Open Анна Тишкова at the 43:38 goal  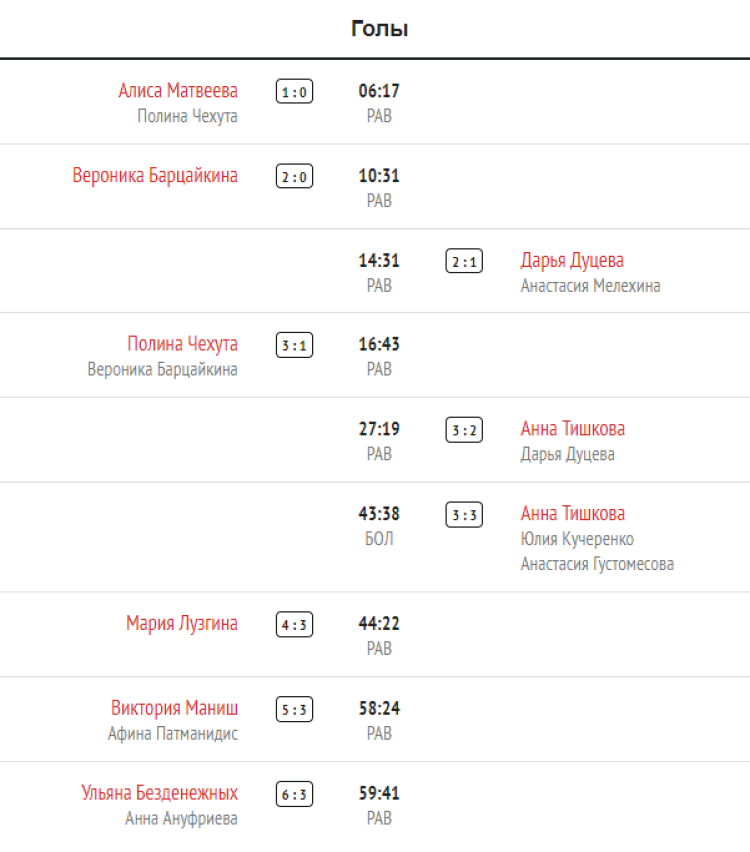pyautogui.click(x=572, y=514)
